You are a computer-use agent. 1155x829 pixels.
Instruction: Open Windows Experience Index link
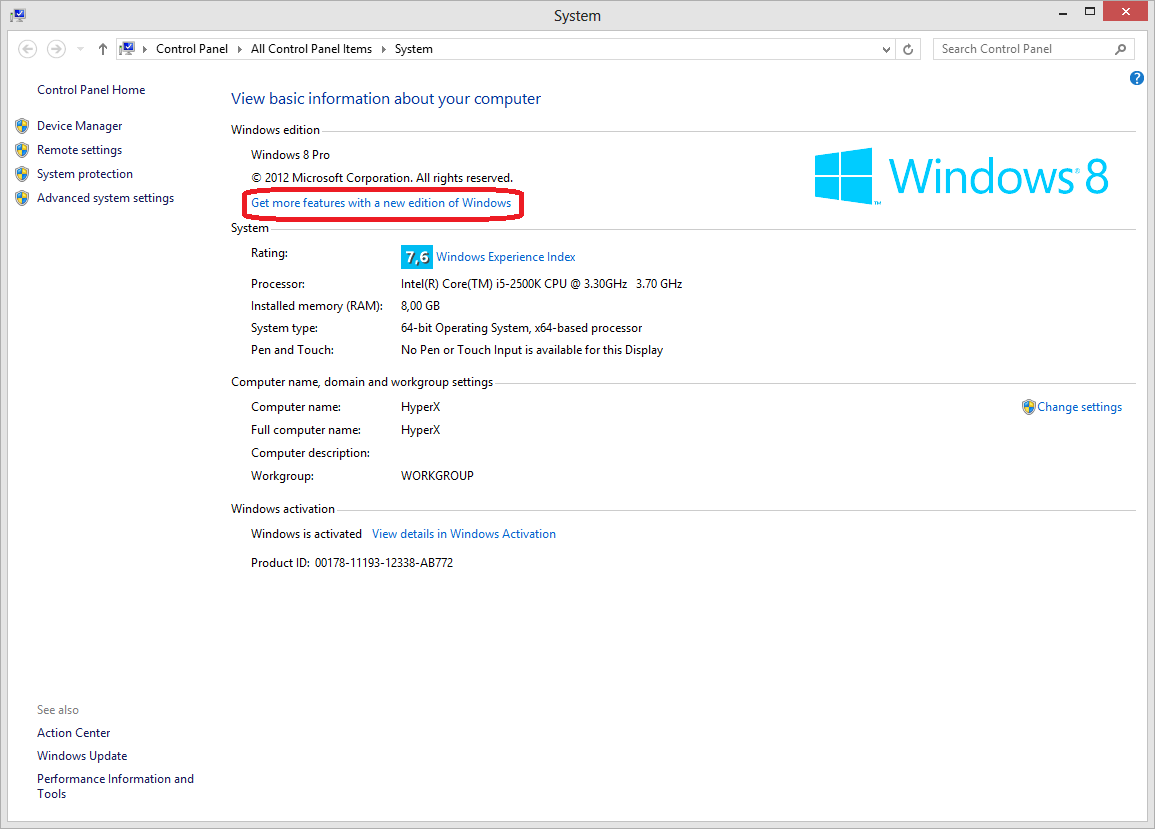[x=505, y=256]
